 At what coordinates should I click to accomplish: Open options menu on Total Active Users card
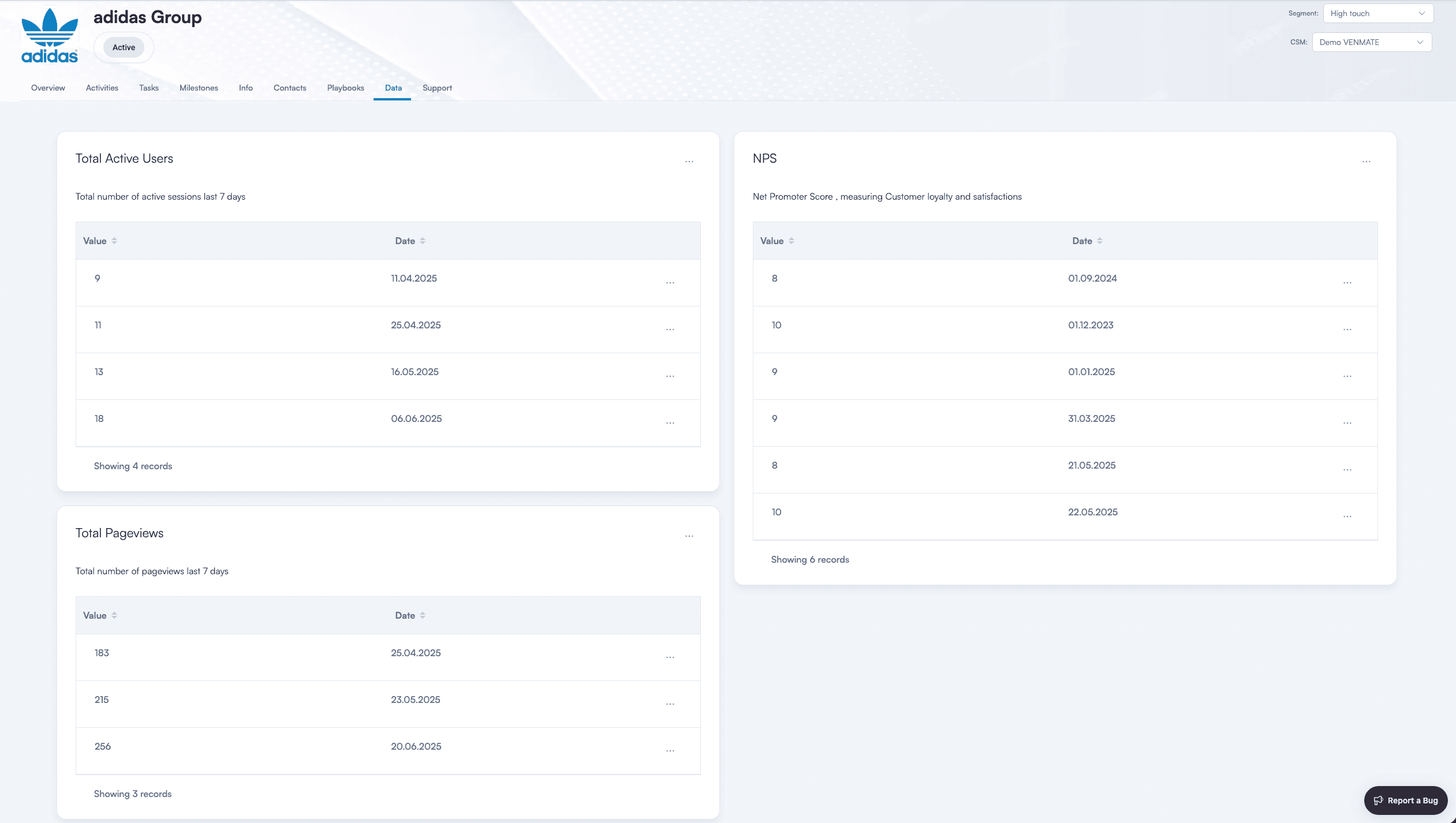(689, 162)
